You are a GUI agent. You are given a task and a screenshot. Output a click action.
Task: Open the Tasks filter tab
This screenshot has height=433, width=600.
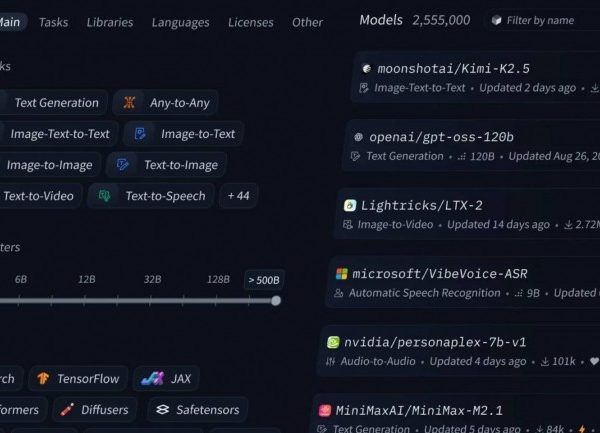54,22
